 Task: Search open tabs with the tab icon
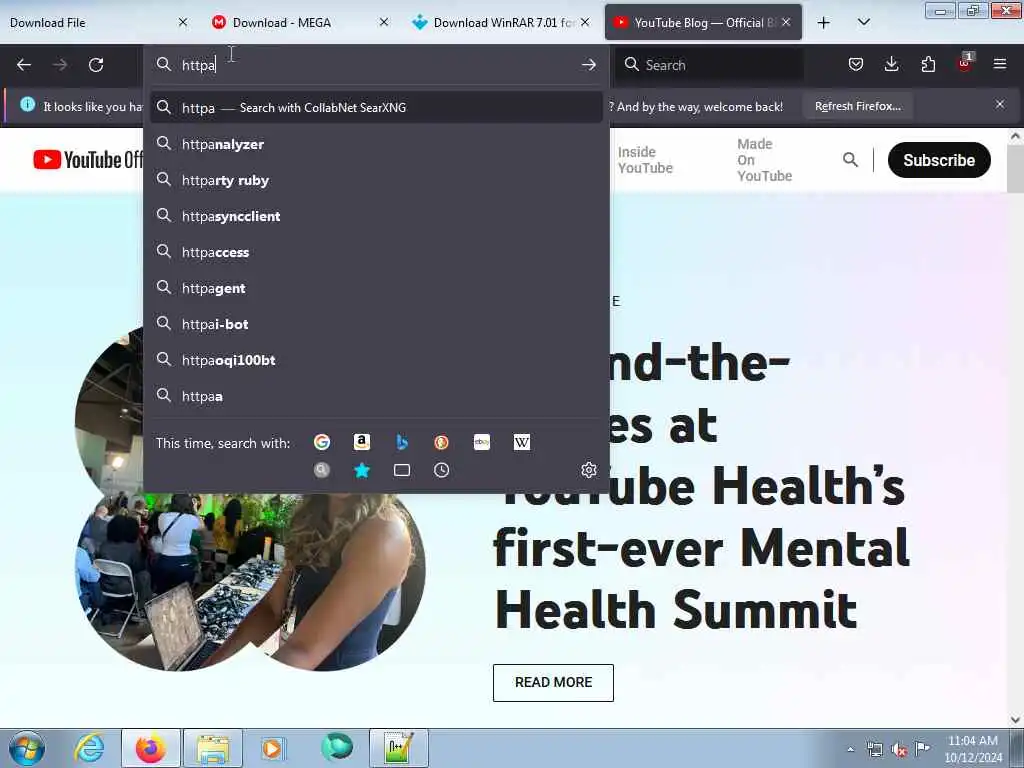click(x=402, y=470)
